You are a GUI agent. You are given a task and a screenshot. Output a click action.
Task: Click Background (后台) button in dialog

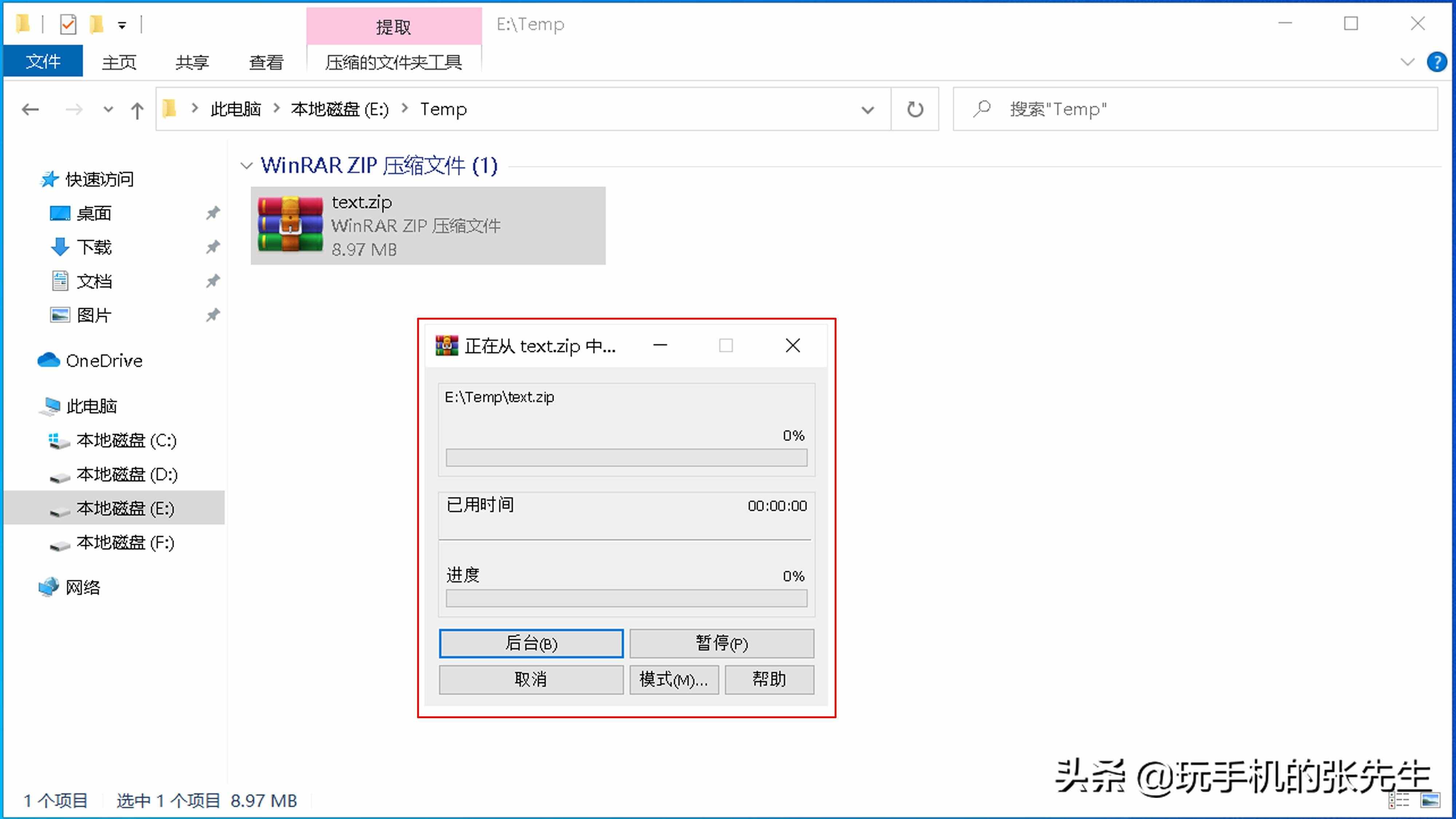pyautogui.click(x=531, y=643)
